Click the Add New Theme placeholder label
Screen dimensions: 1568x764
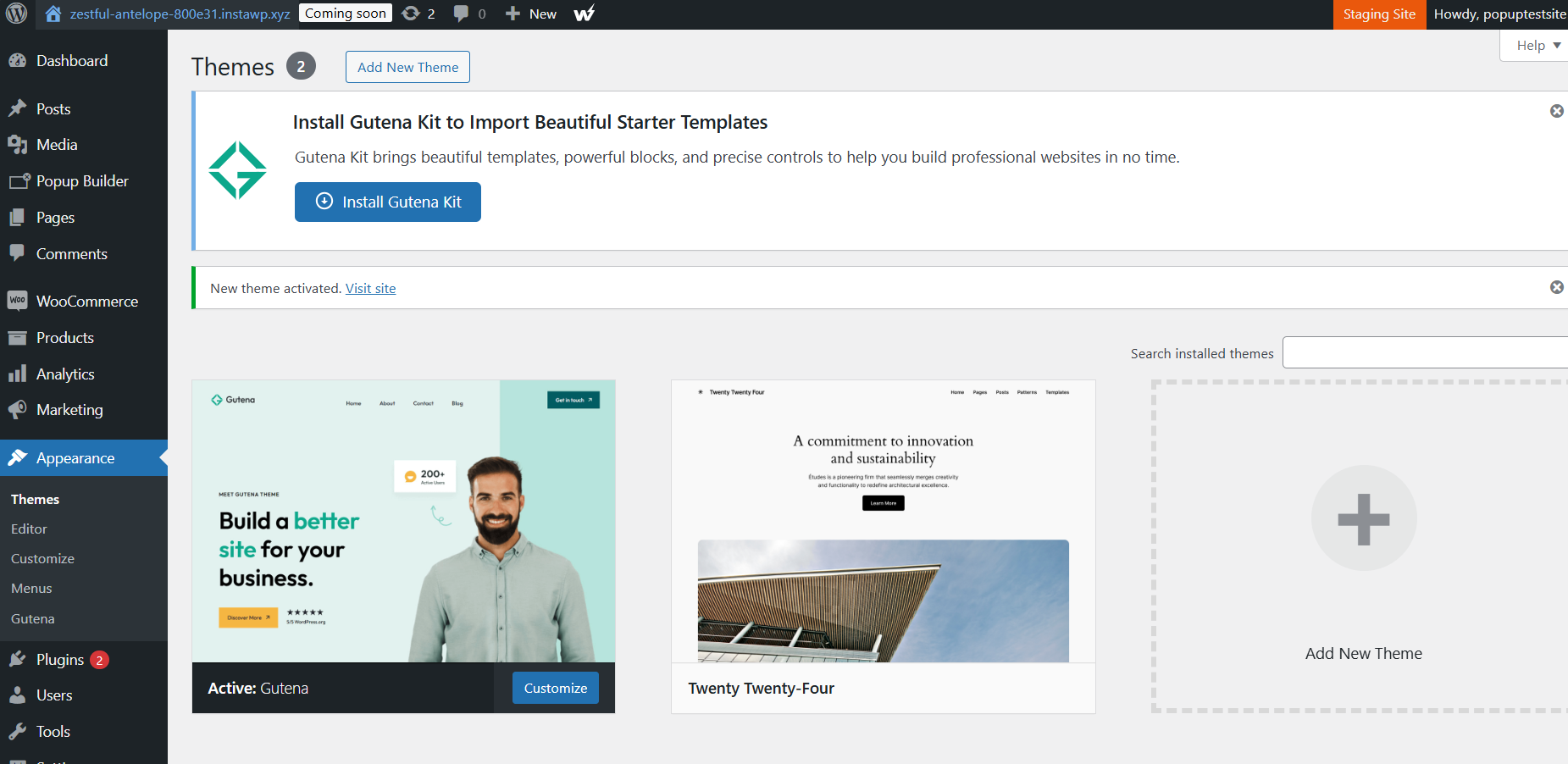(x=1364, y=654)
